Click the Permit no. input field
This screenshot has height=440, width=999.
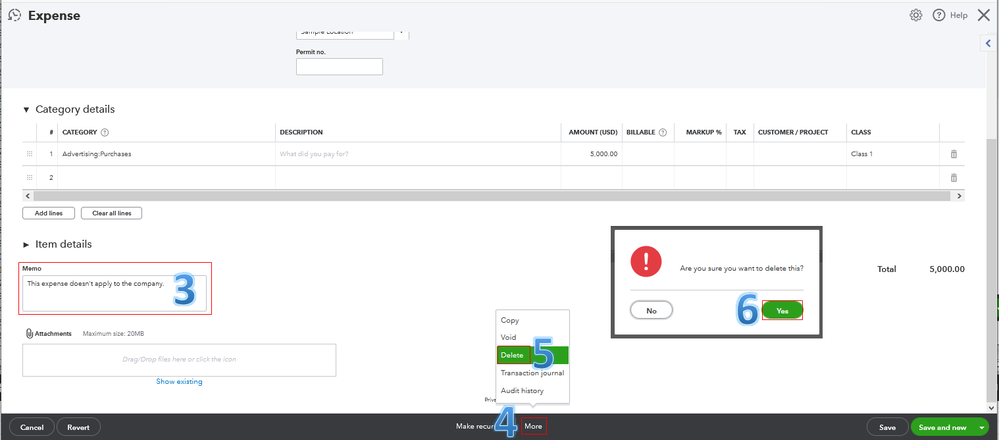[339, 67]
